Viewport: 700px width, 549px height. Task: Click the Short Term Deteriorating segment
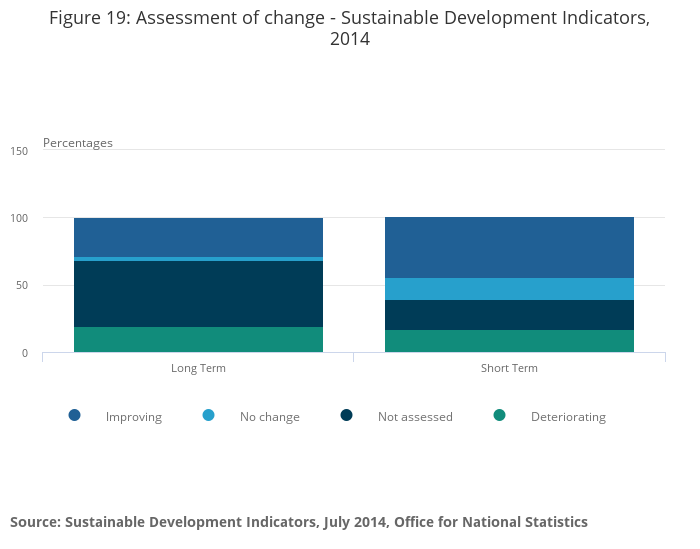tap(509, 341)
